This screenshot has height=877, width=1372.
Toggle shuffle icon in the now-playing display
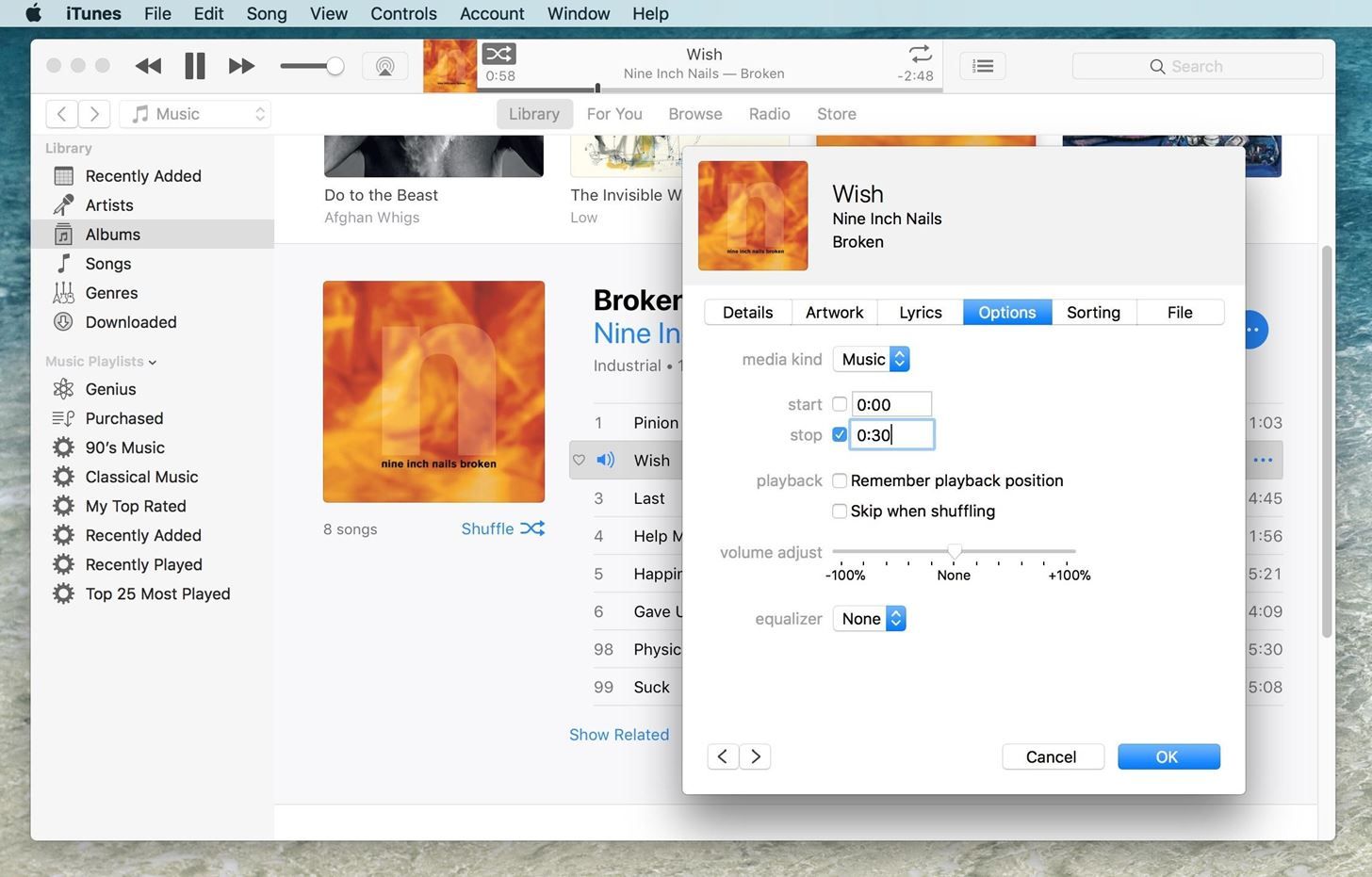[498, 54]
